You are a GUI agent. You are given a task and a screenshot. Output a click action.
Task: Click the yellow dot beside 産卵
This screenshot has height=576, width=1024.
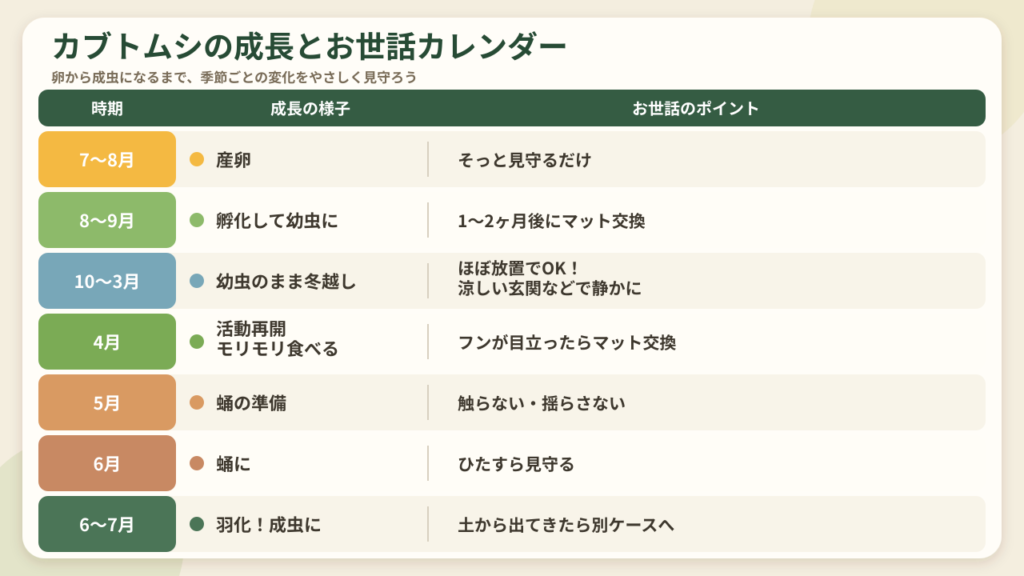tap(197, 159)
